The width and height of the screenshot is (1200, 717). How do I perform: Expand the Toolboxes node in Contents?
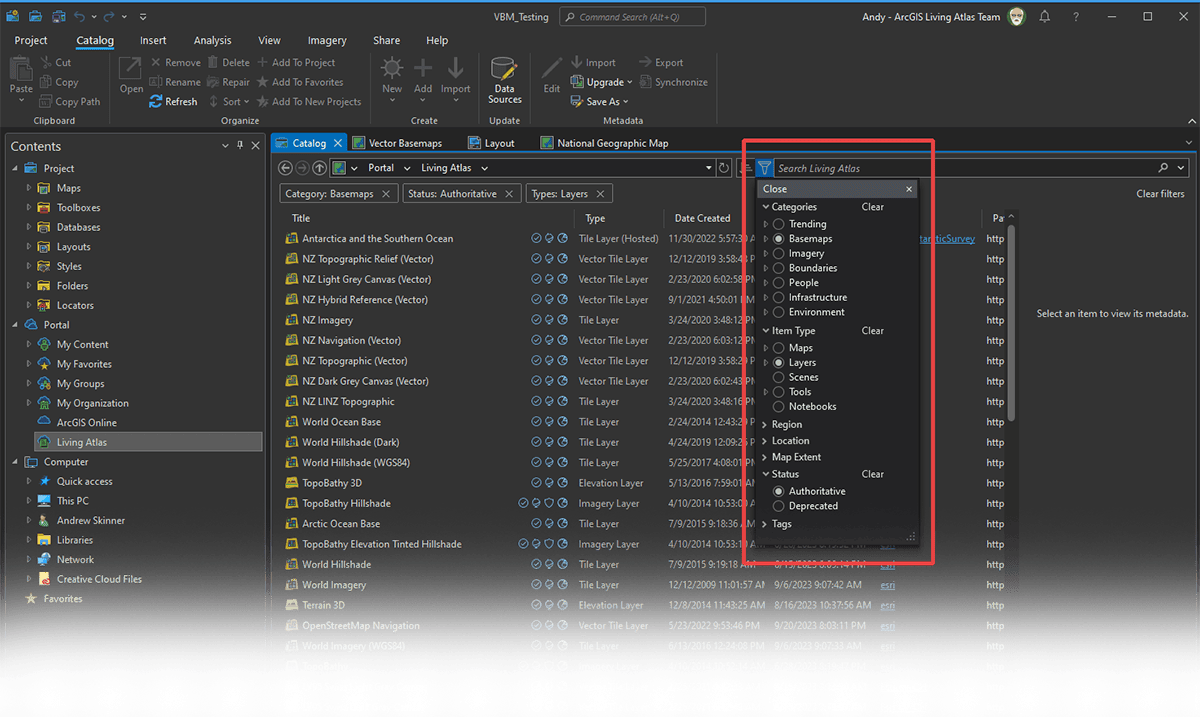coord(29,208)
